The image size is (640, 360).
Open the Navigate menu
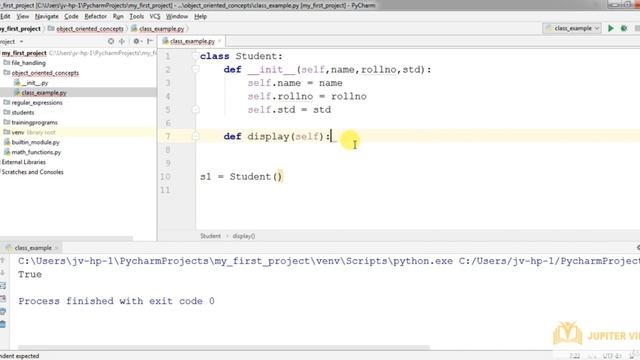coord(47,16)
